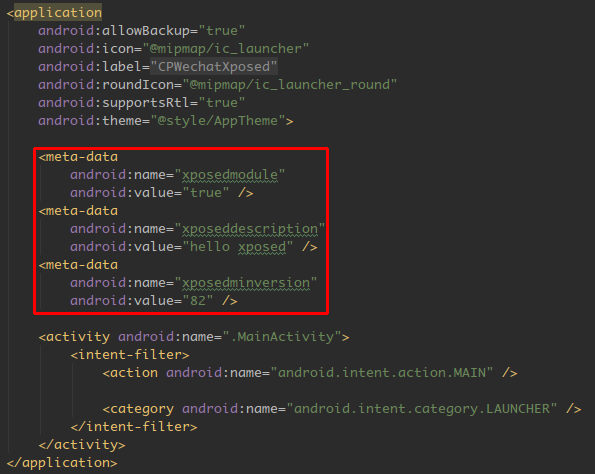Select the opening intent-filter tag
This screenshot has height=474, width=595.
tap(130, 354)
